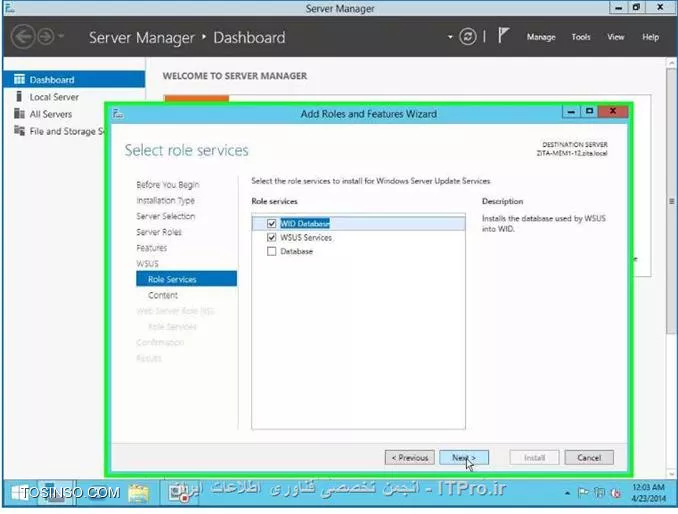
Task: Select the WID Database label
Action: click(x=305, y=223)
